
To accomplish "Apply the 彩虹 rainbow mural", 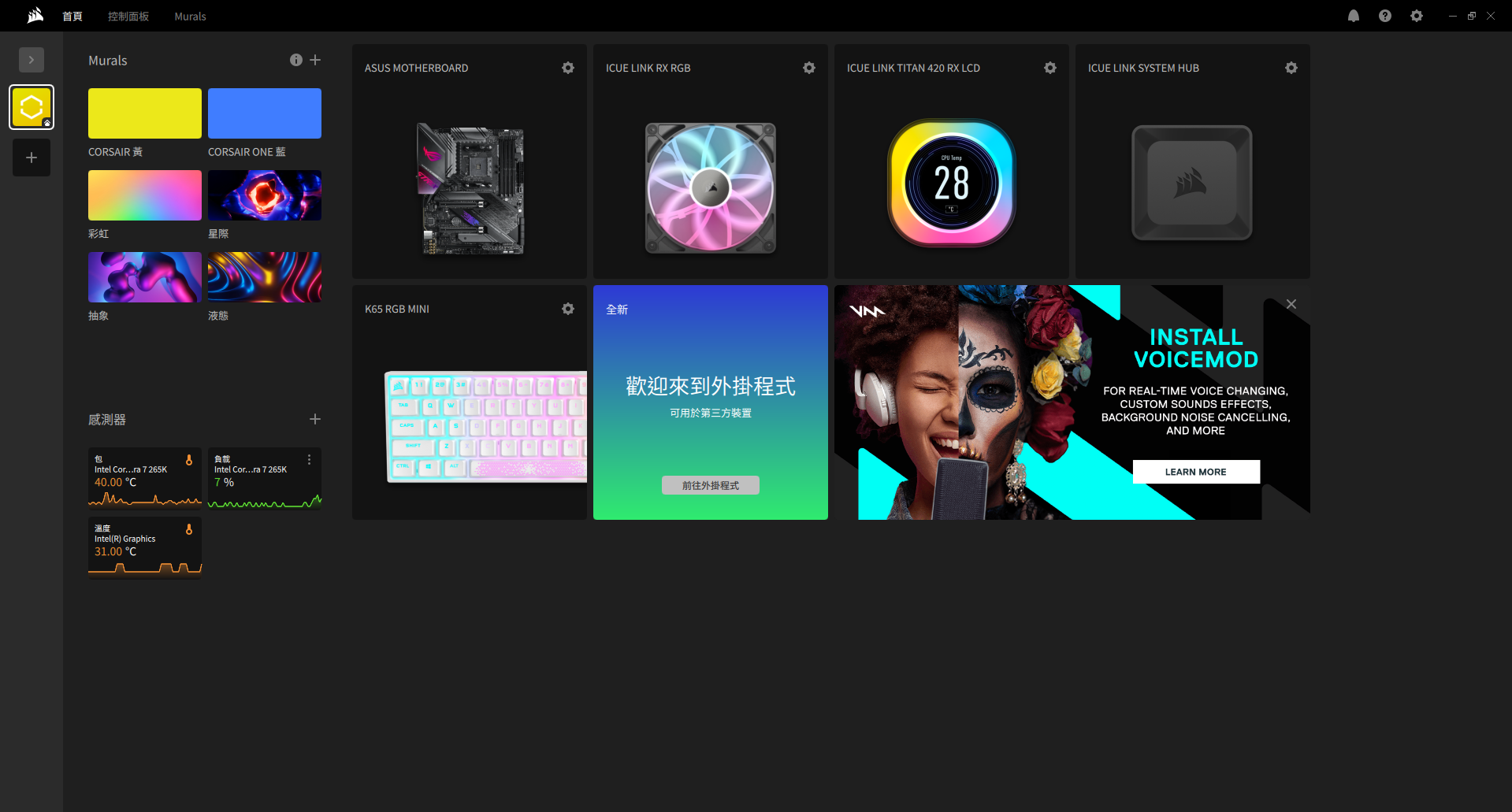I will point(145,195).
